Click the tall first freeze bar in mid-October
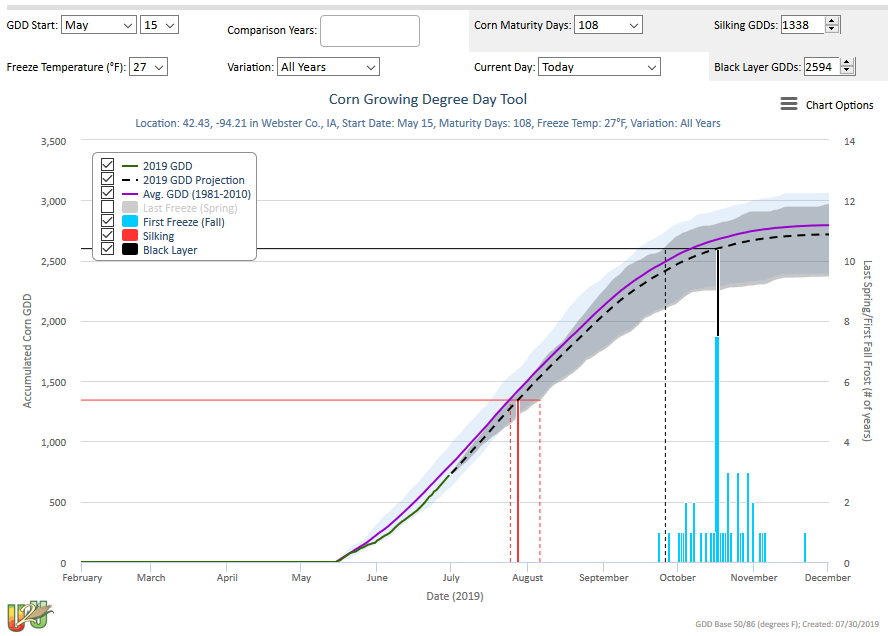Screen dimensions: 888x636 coord(717,450)
